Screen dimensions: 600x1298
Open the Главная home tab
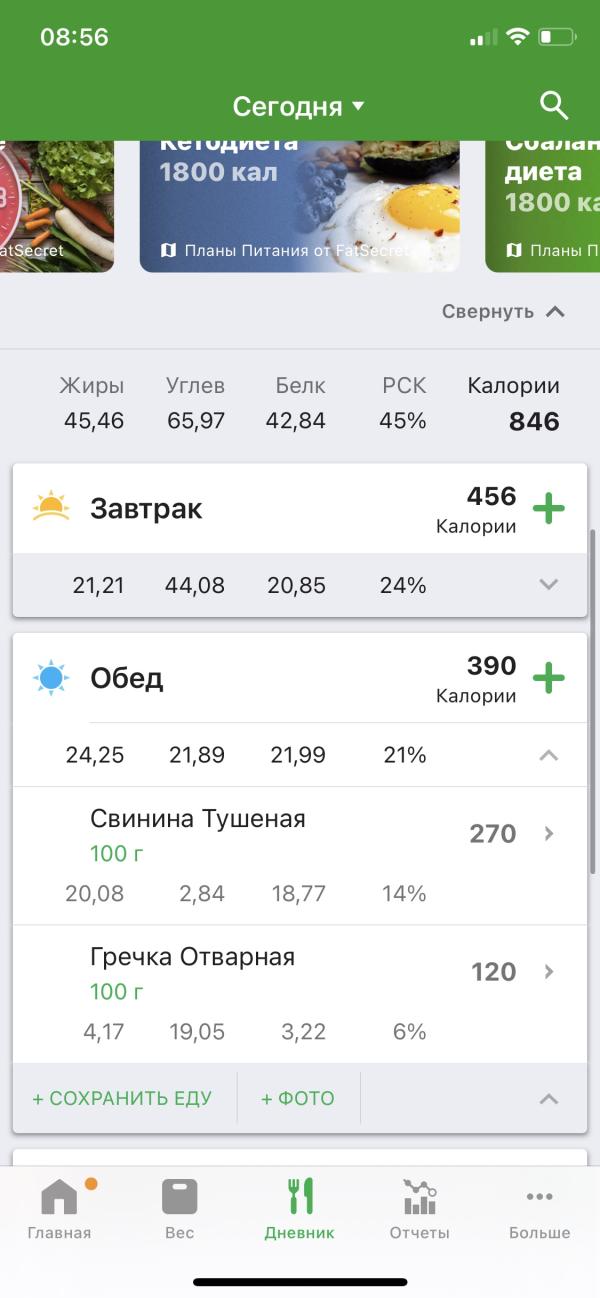(x=59, y=1208)
